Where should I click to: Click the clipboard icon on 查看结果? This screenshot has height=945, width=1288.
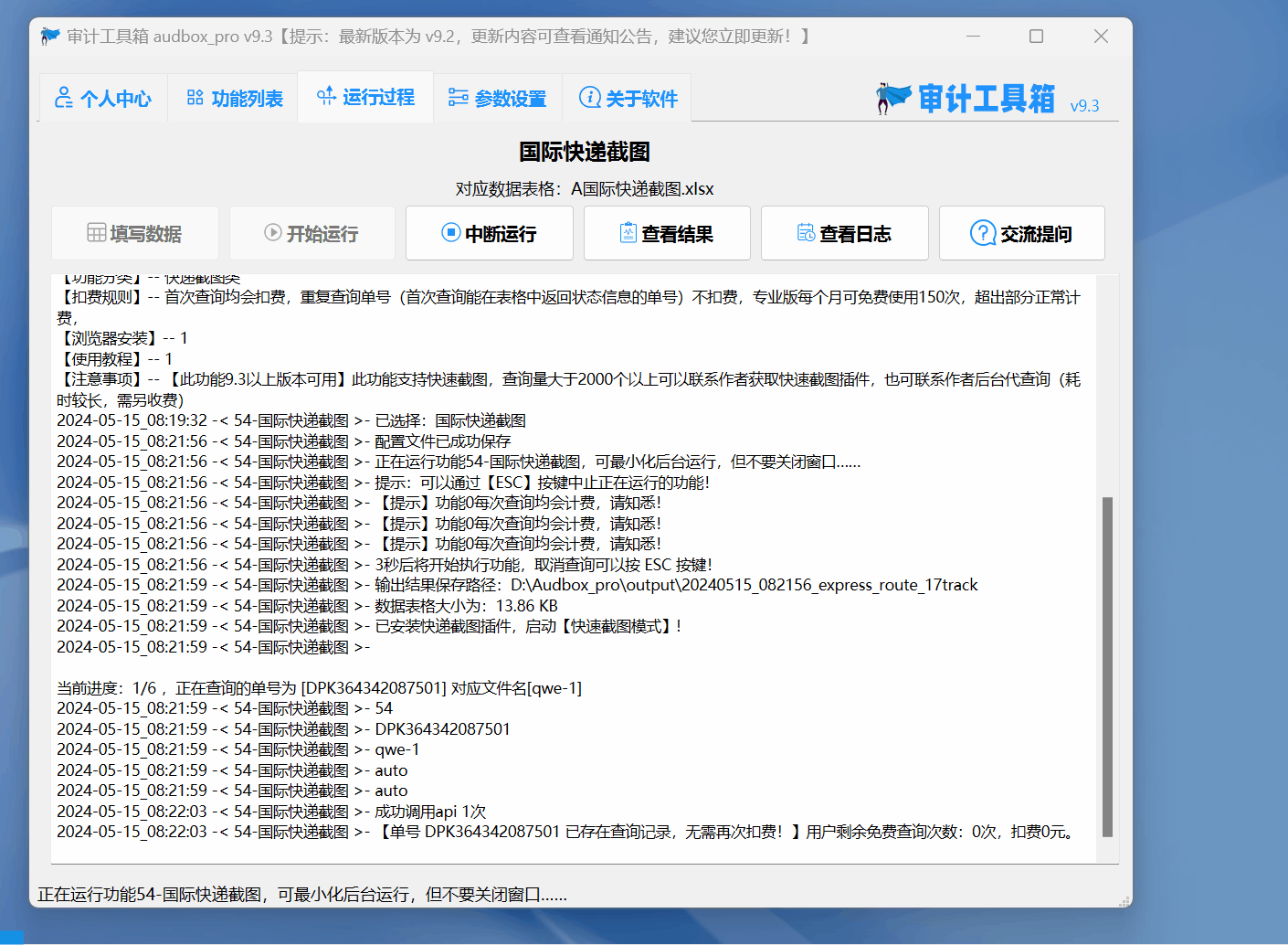tap(628, 232)
